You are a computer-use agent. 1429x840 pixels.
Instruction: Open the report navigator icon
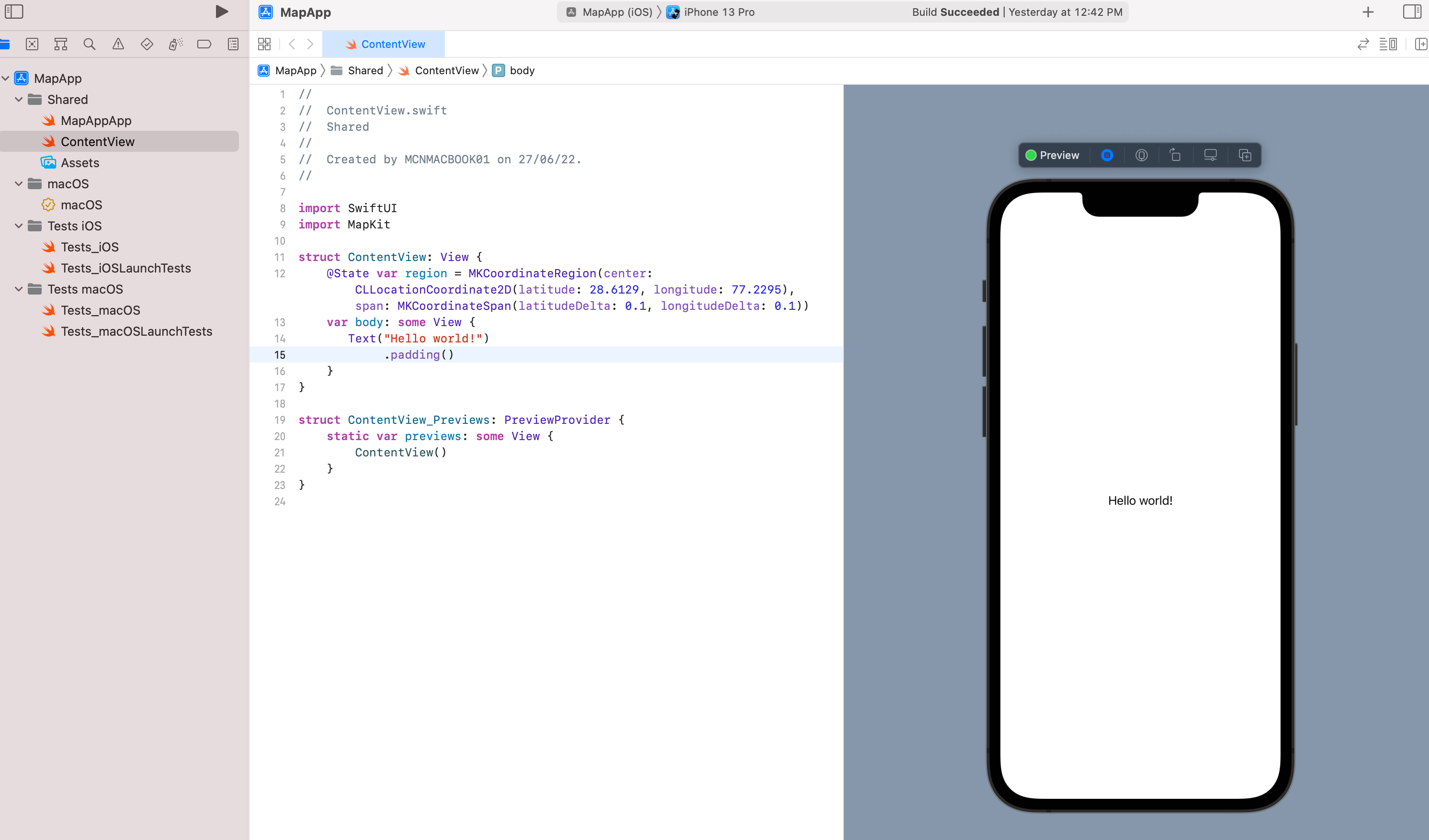233,44
